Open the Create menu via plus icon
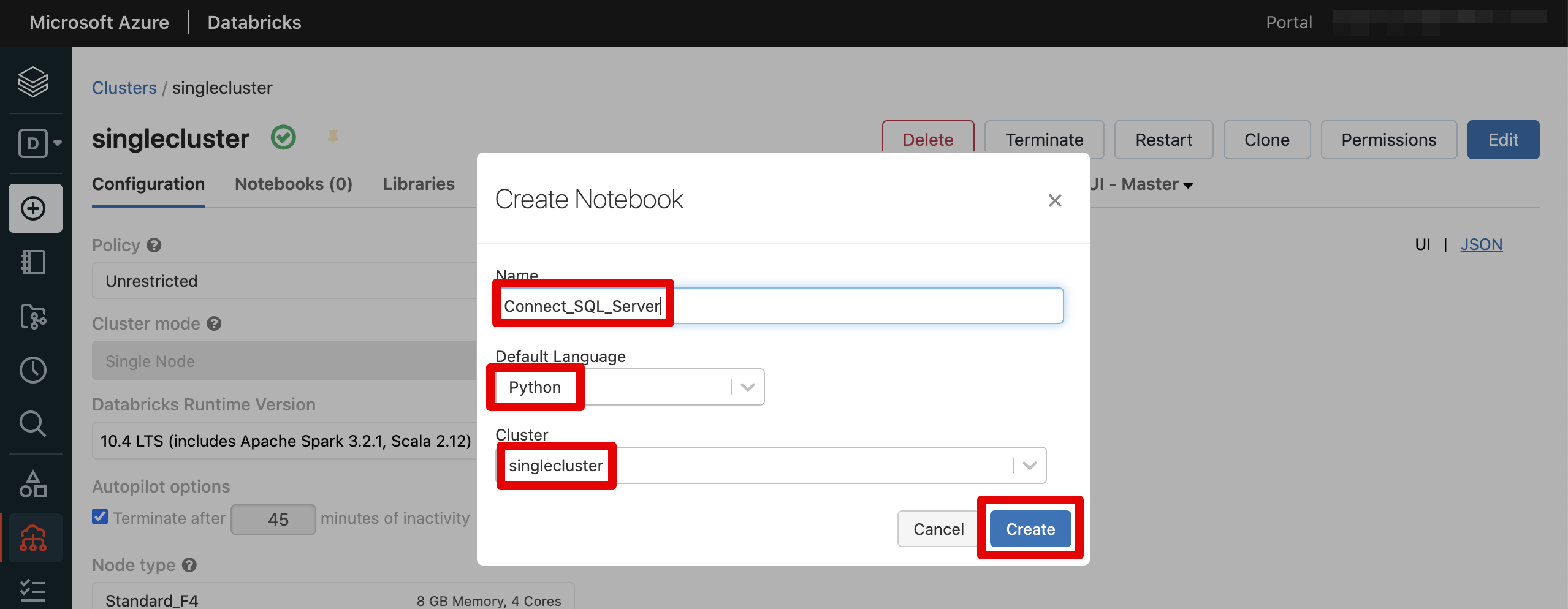Screen dimensions: 1568x609 [x=33, y=208]
